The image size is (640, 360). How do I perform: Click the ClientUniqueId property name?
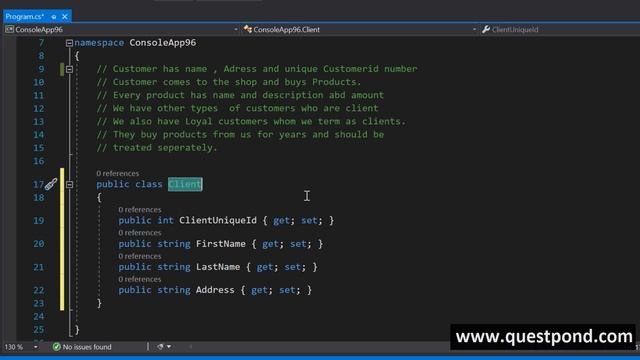pos(218,220)
